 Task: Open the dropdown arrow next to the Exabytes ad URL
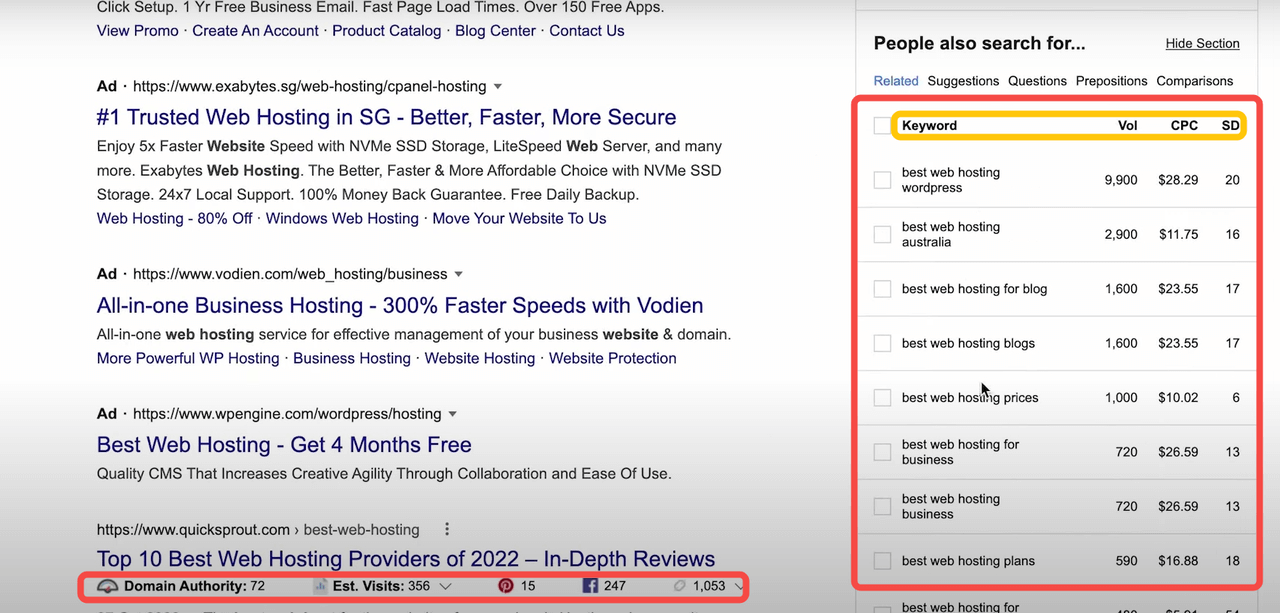[498, 87]
